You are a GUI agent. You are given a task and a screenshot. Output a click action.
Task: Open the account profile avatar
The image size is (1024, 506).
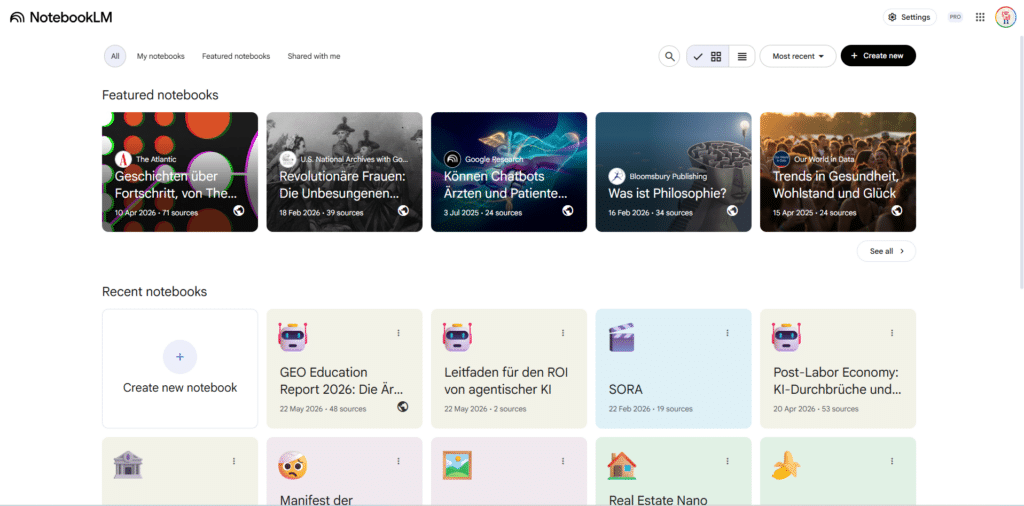point(1005,17)
